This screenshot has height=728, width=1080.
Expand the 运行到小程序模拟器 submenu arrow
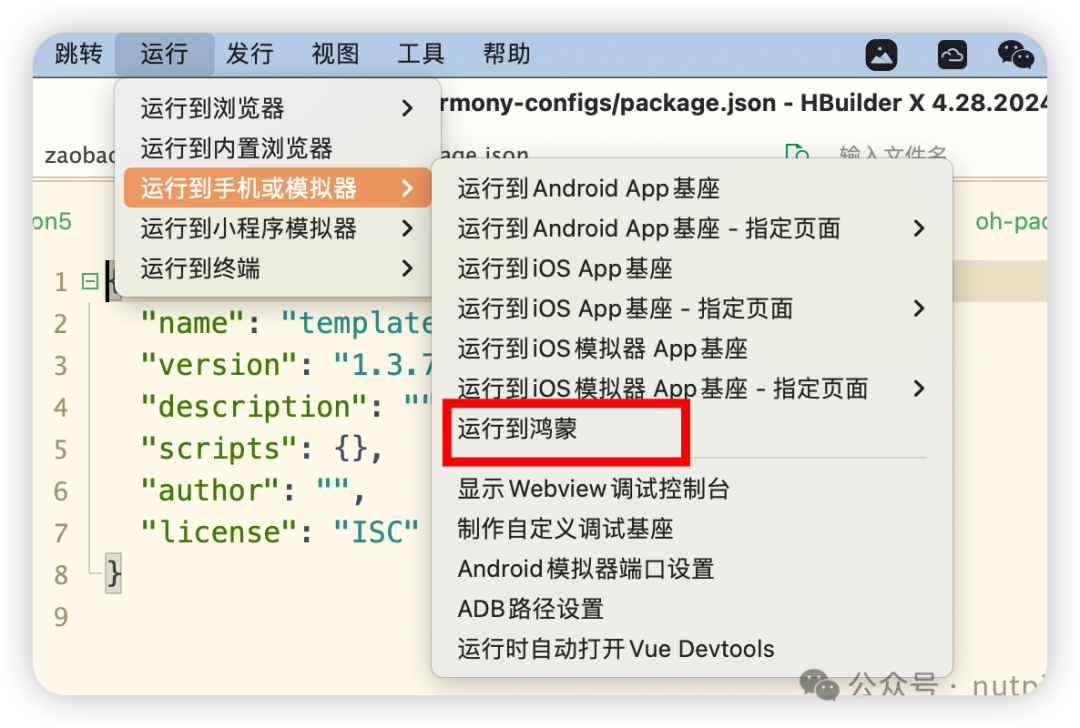coord(407,228)
